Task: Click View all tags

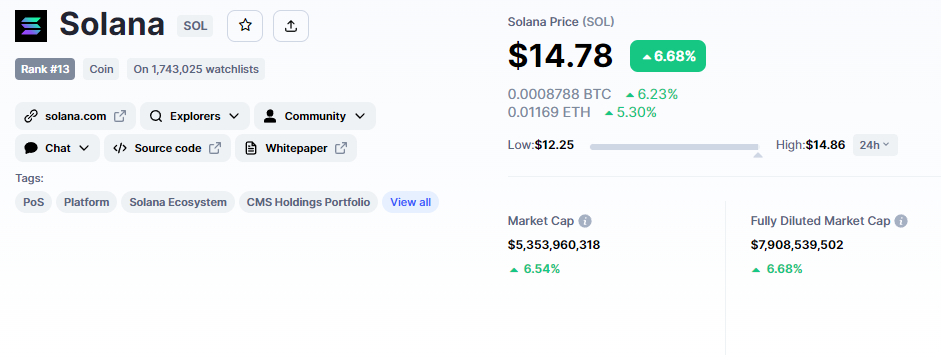Action: click(x=410, y=202)
